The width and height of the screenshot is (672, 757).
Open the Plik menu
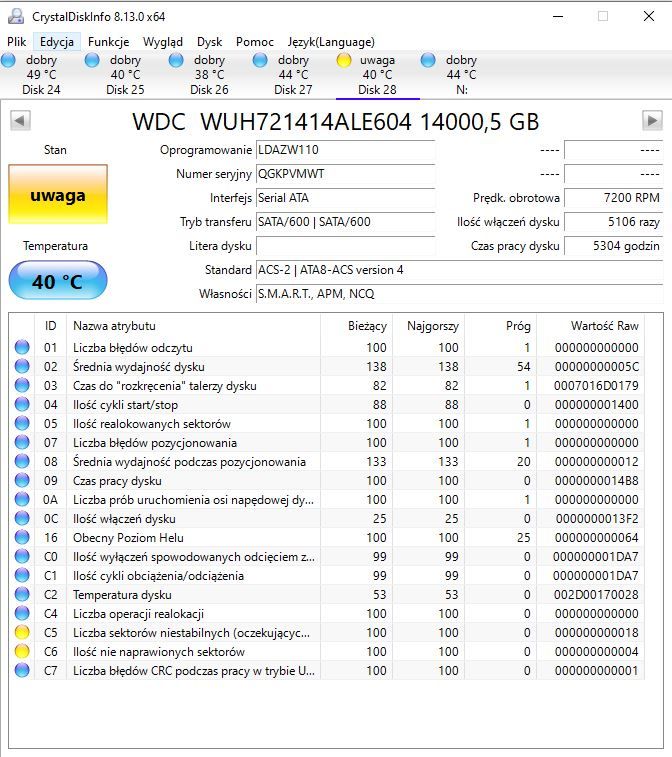16,42
